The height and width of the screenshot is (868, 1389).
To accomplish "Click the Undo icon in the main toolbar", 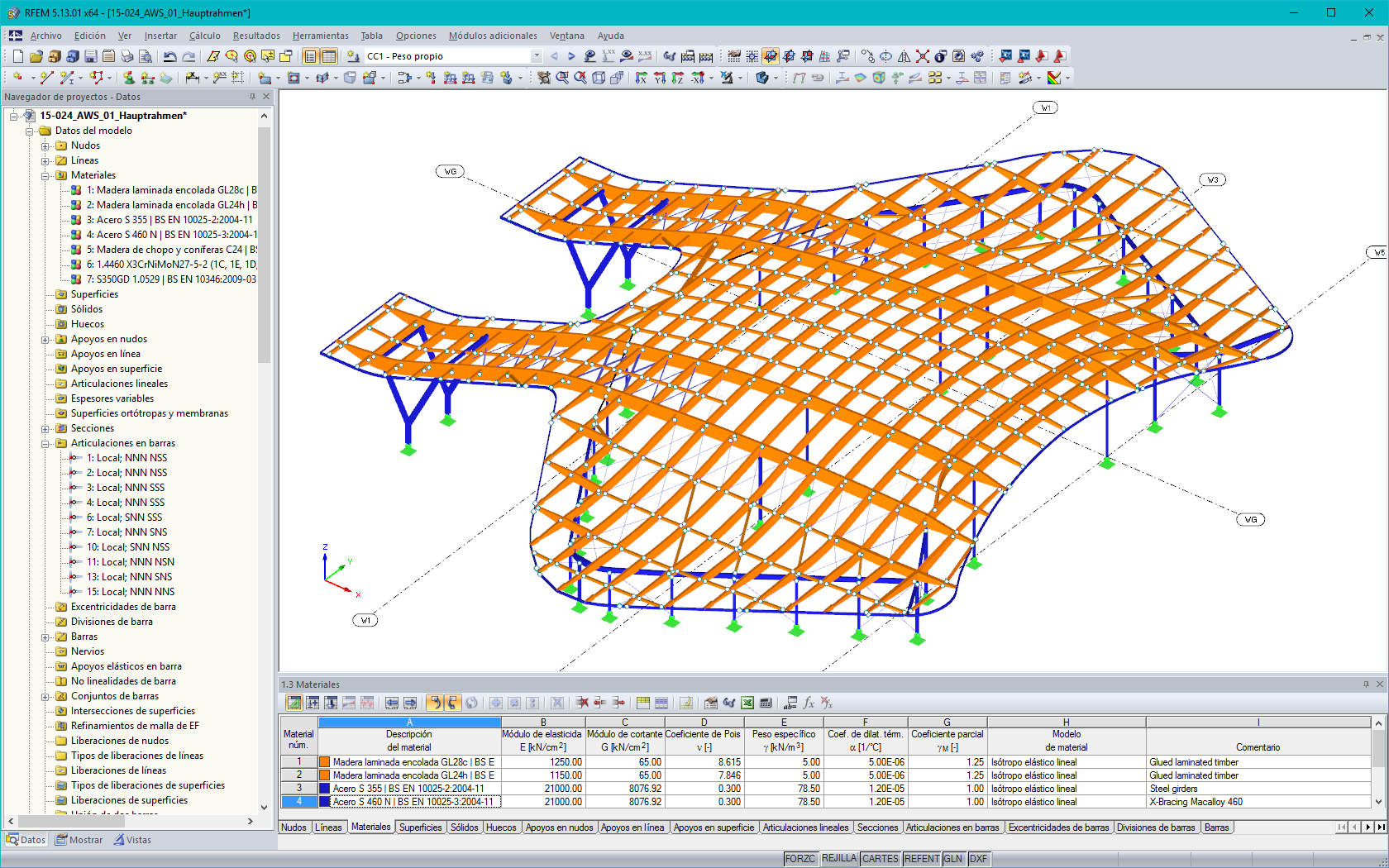I will pyautogui.click(x=170, y=56).
